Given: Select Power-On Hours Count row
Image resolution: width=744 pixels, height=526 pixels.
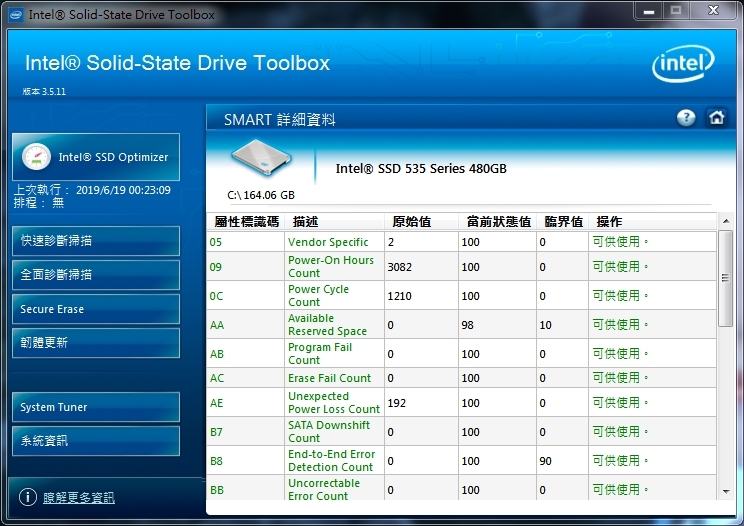Looking at the screenshot, I should pyautogui.click(x=461, y=267).
